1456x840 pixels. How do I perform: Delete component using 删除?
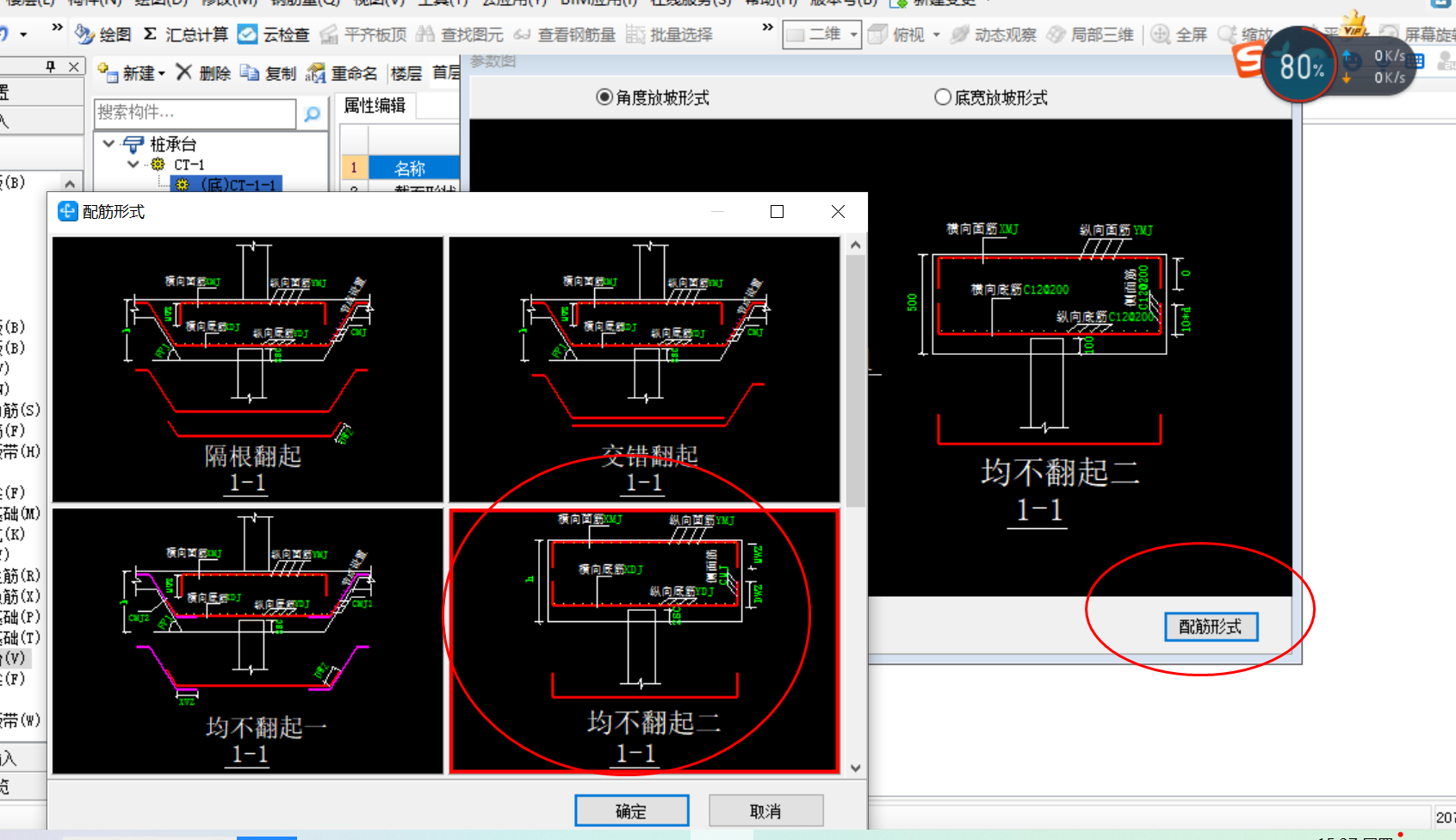[x=203, y=73]
